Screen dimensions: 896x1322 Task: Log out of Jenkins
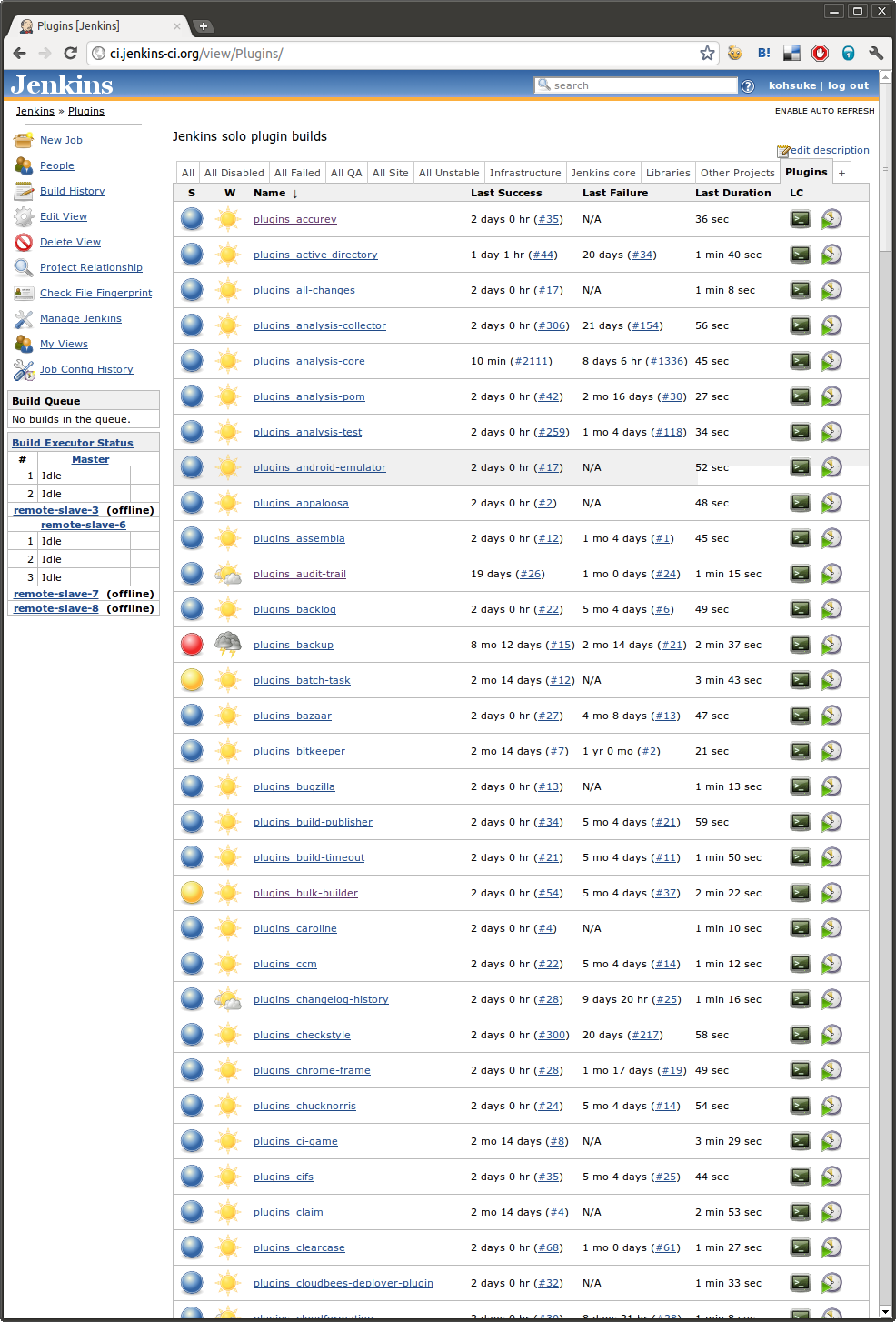[848, 85]
